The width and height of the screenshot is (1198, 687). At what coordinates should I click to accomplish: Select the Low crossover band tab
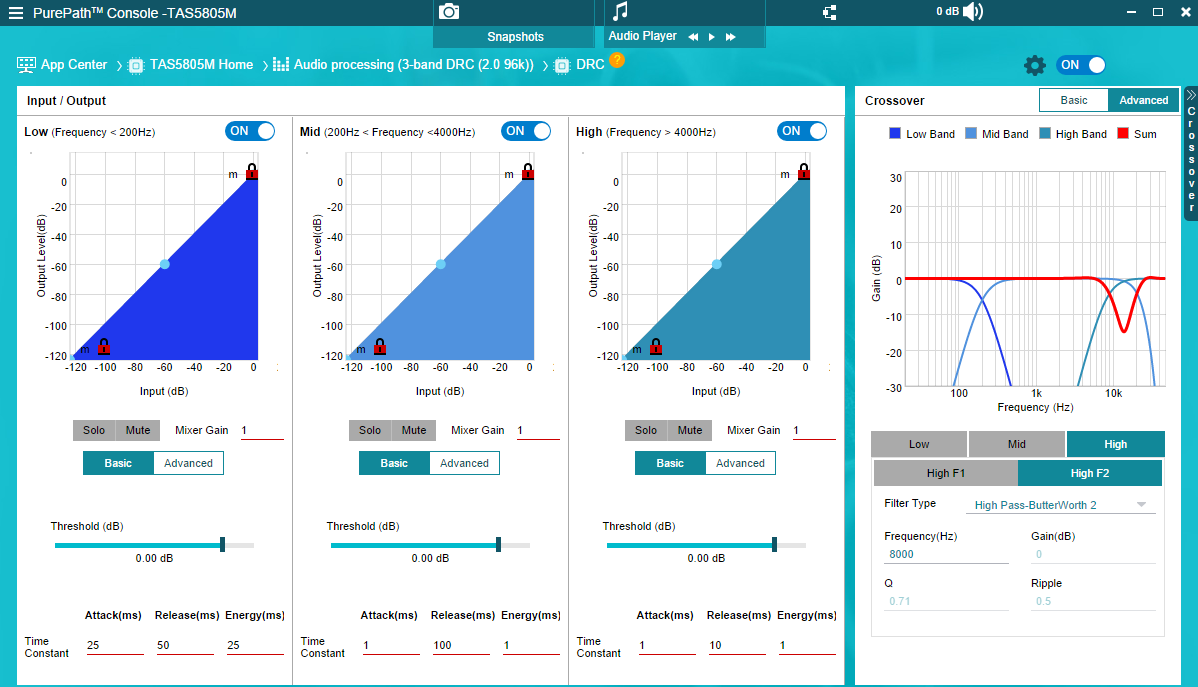pyautogui.click(x=919, y=444)
